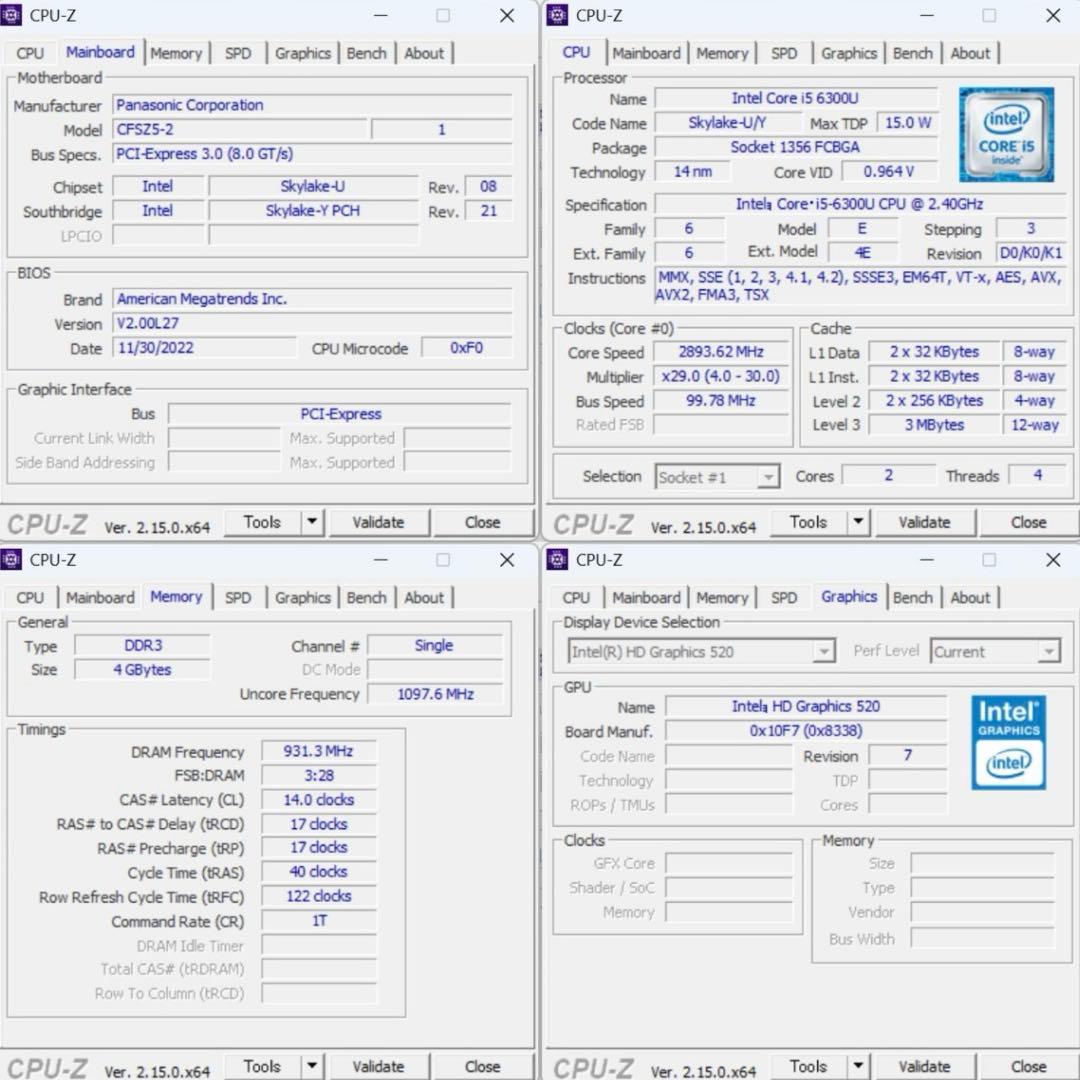Open the Intel(R) HD Graphics 520 device dropdown
This screenshot has width=1080, height=1080.
coord(823,652)
